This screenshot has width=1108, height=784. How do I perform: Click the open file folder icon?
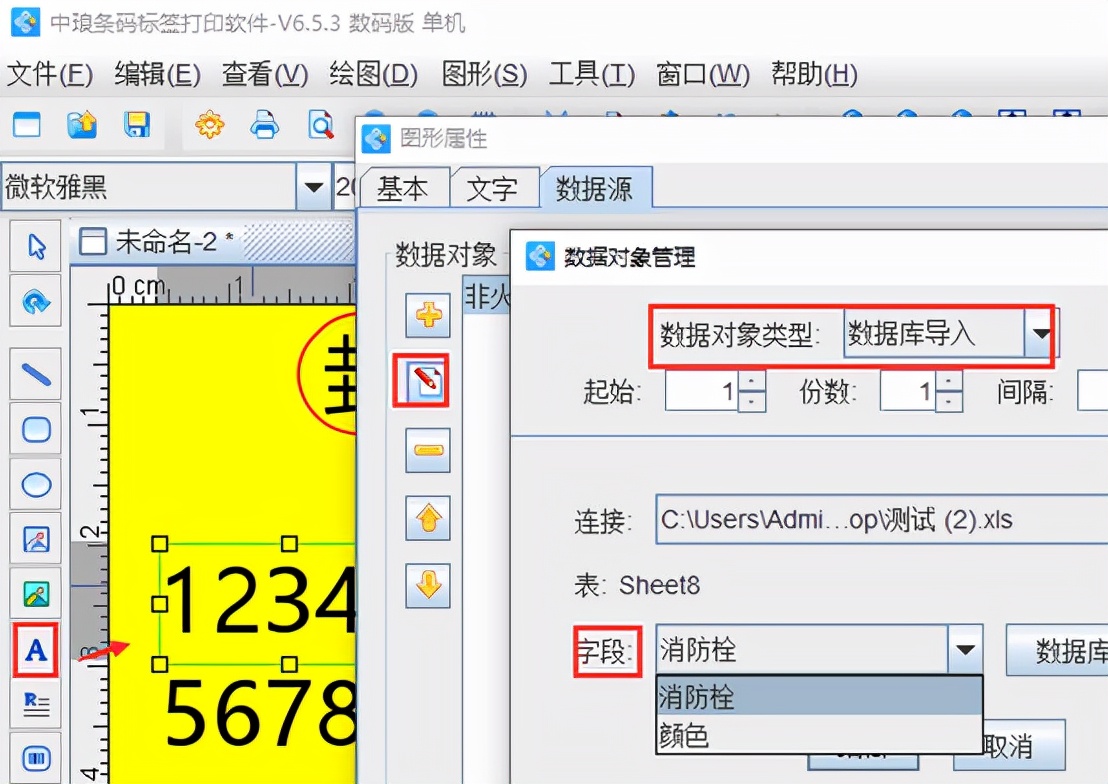pyautogui.click(x=82, y=126)
